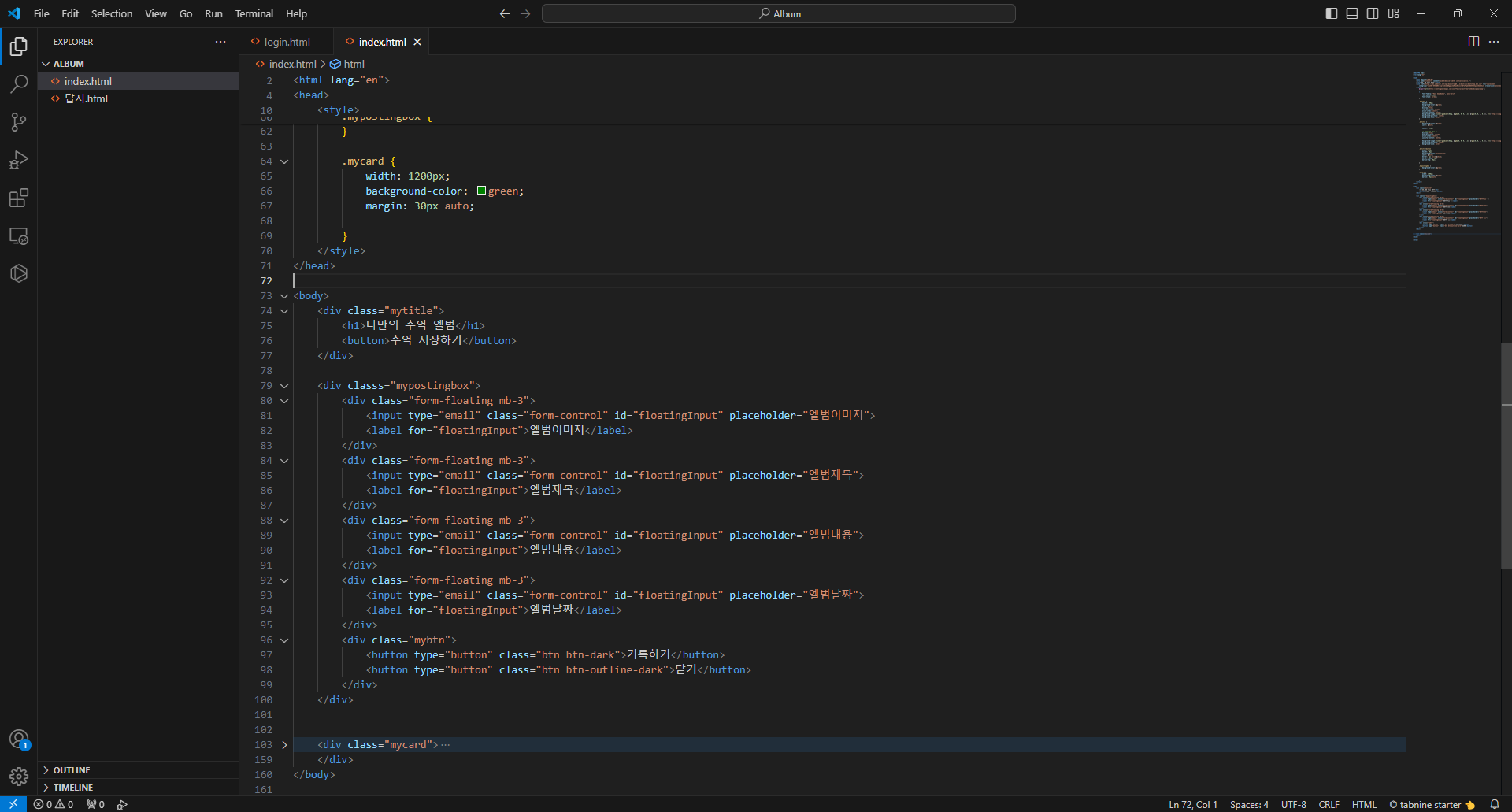This screenshot has width=1512, height=812.
Task: Fold the form-floating div at line 84
Action: (284, 461)
